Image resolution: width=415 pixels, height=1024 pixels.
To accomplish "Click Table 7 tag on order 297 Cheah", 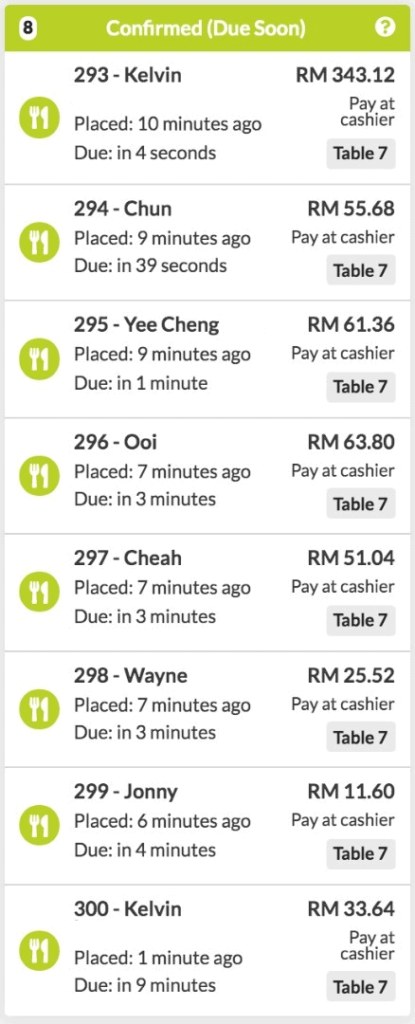I will pyautogui.click(x=361, y=620).
